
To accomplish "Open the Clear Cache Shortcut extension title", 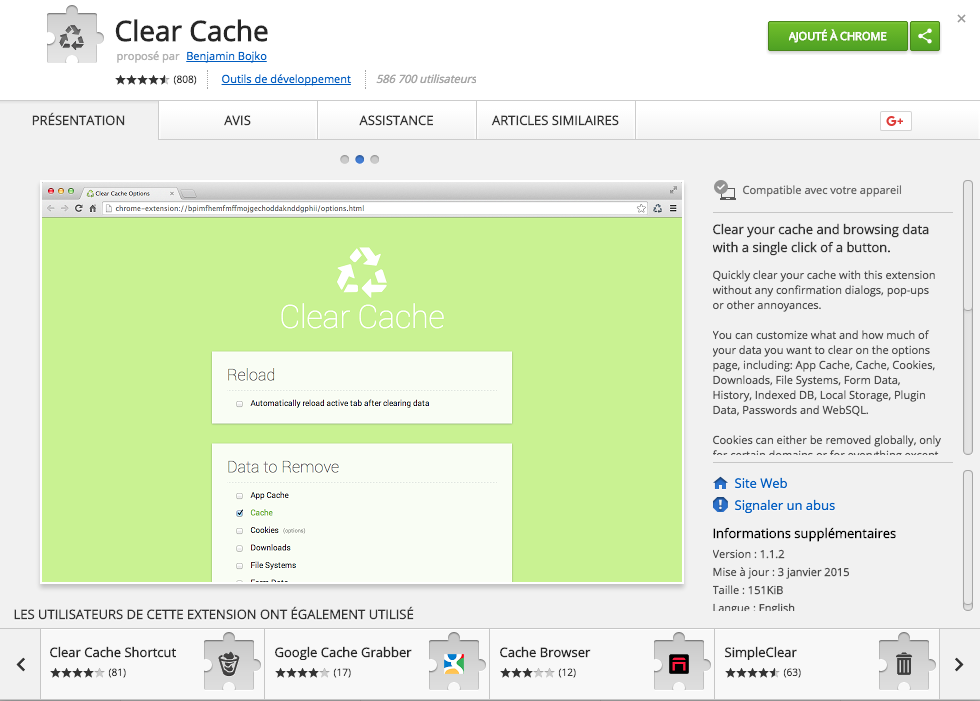I will 112,652.
